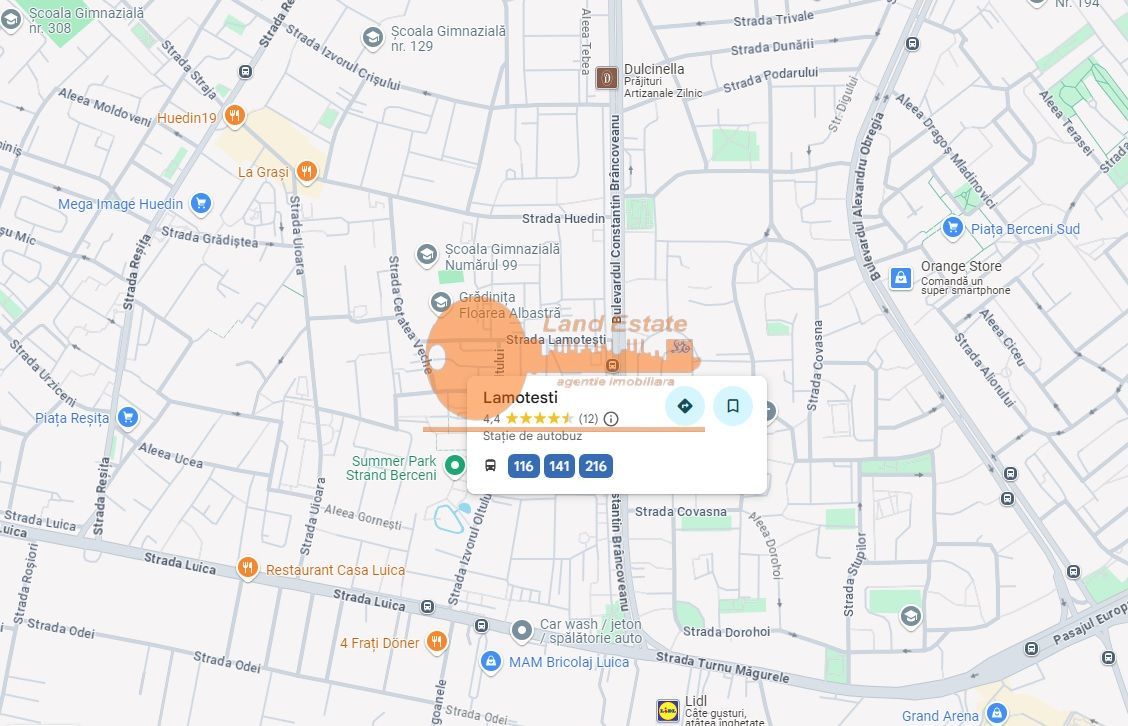Click the 4 Frați Döner restaurant pin
The width and height of the screenshot is (1128, 726).
(436, 641)
